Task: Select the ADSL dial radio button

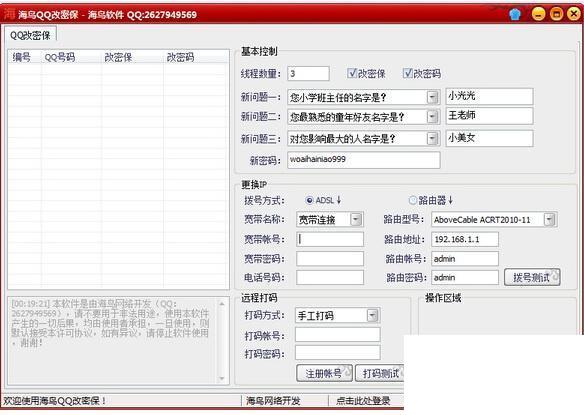Action: pos(309,200)
